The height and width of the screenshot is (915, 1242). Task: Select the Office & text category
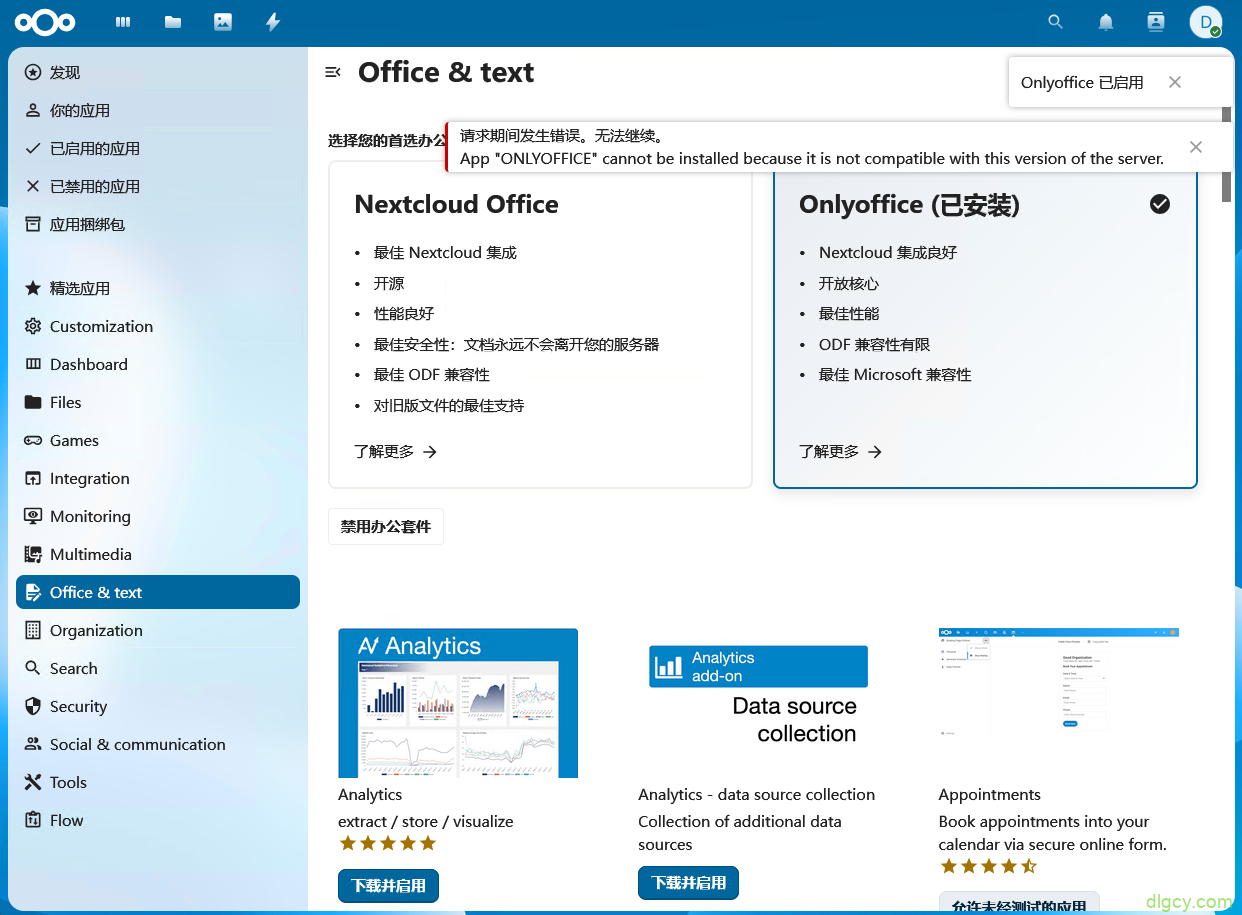coord(158,592)
